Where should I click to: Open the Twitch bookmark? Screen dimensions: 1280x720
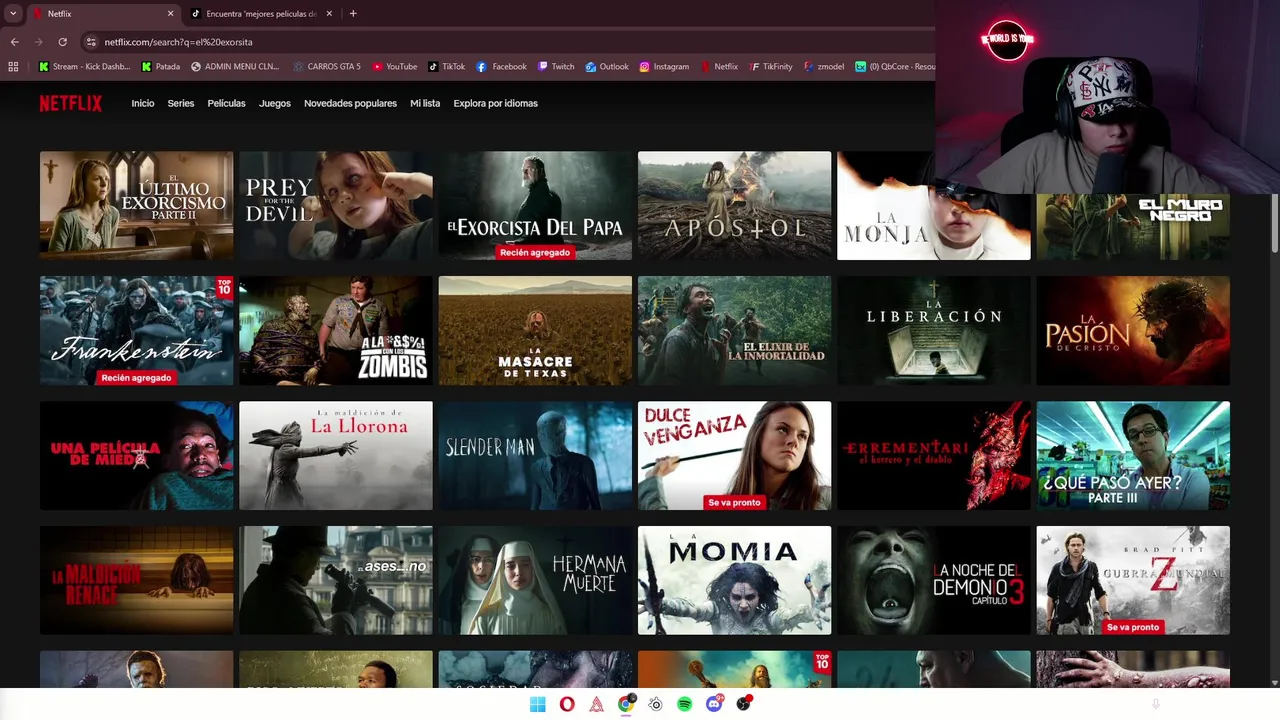pyautogui.click(x=556, y=67)
